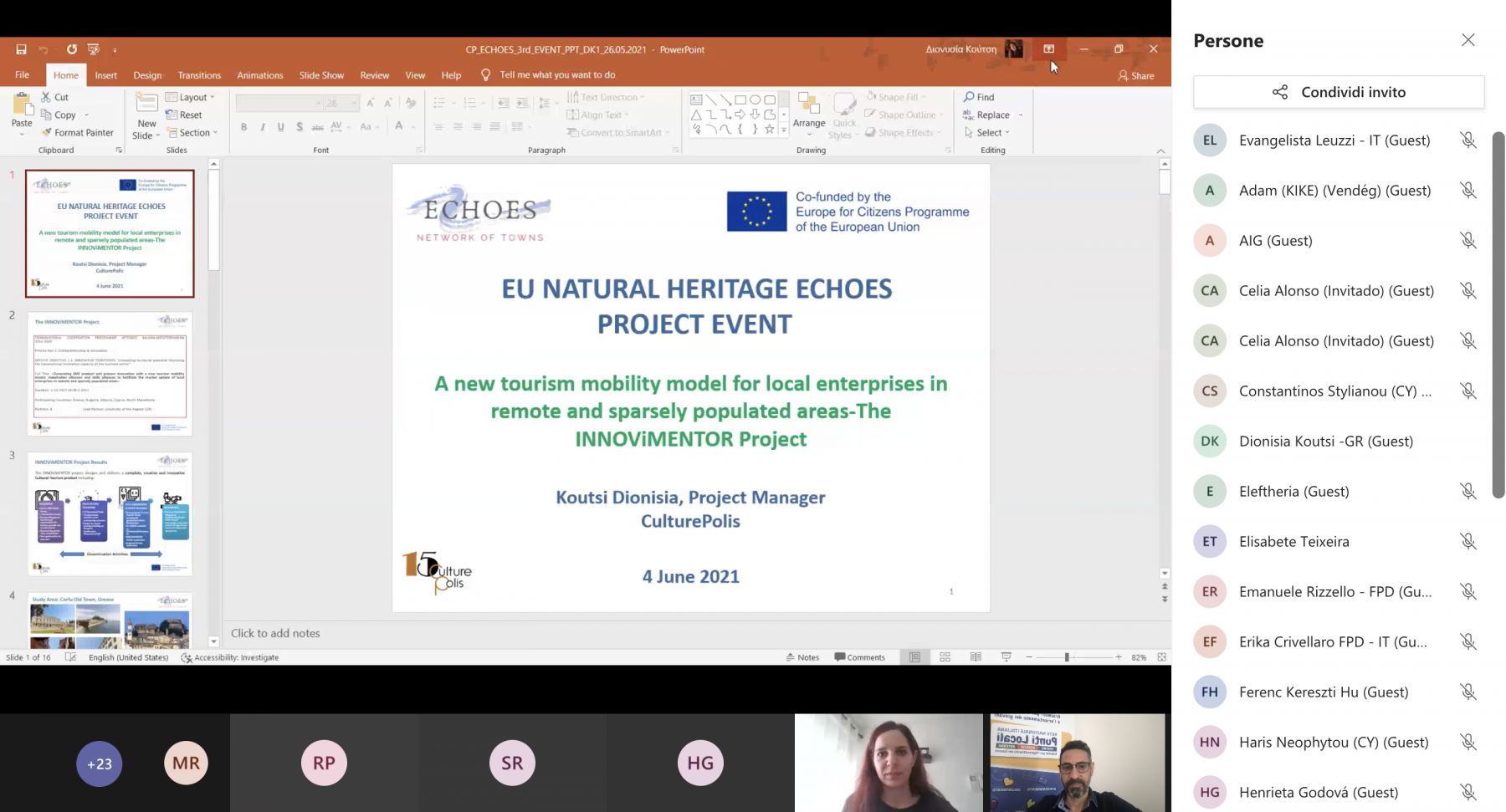Click Format Painter in the Clipboard group
1506x812 pixels.
(77, 132)
